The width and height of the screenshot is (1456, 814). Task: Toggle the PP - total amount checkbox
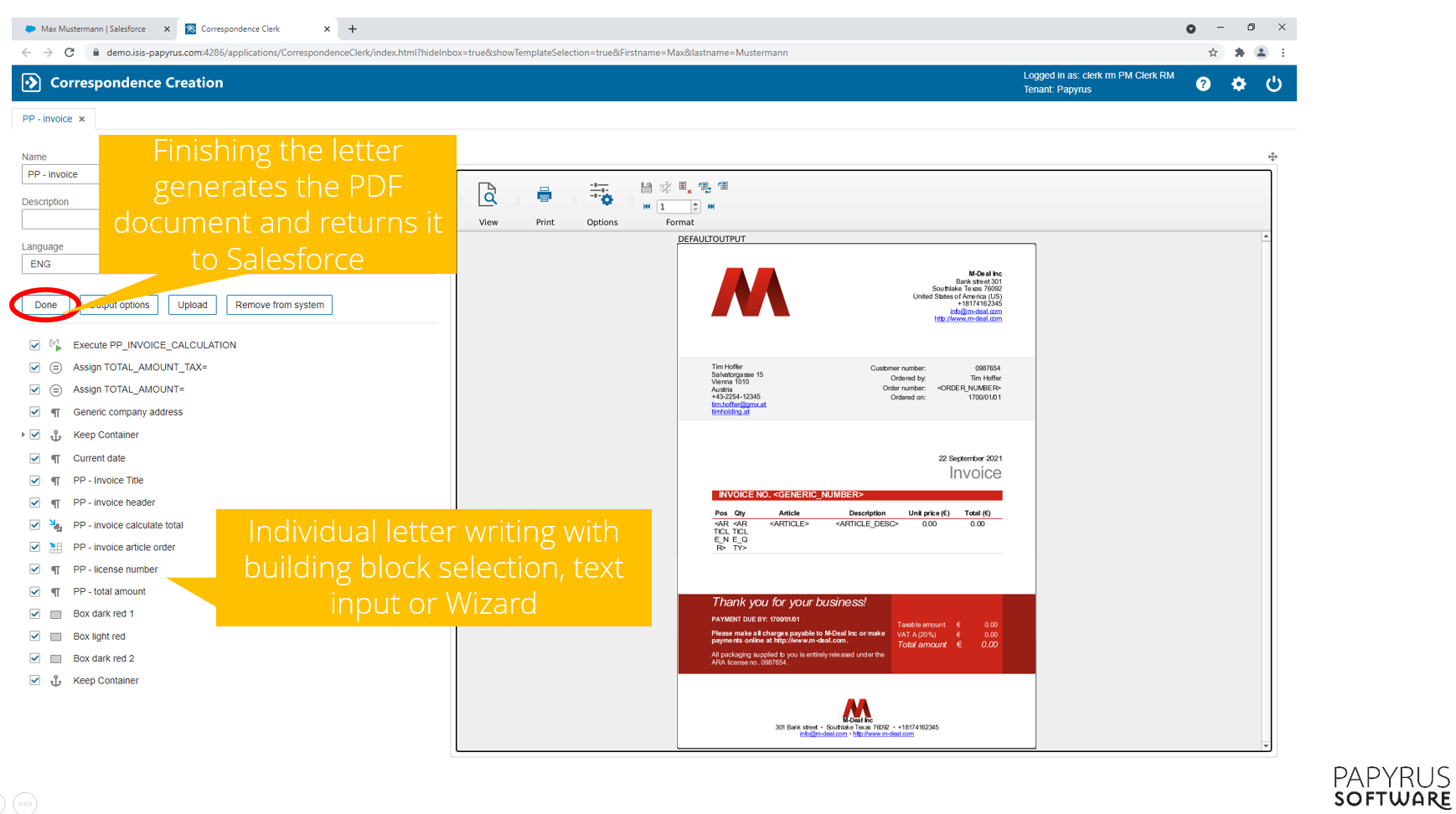pos(34,591)
